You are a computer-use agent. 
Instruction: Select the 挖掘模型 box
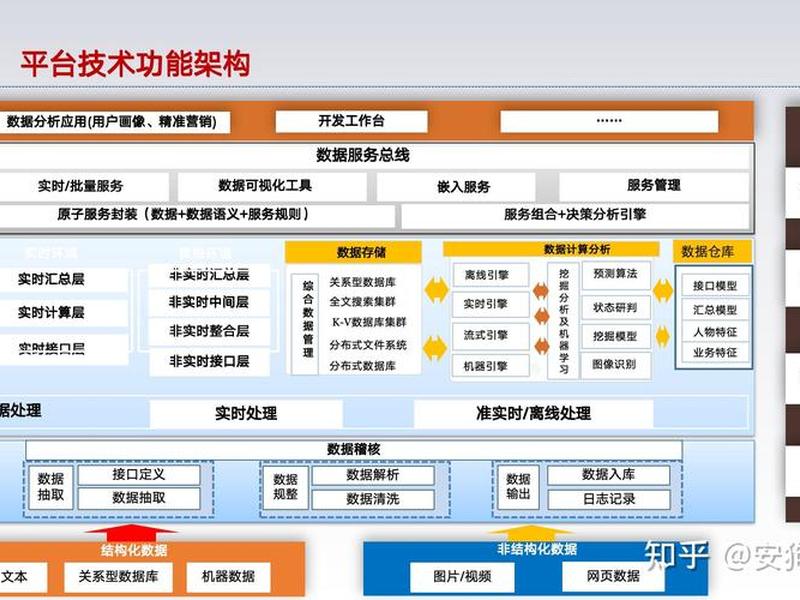615,337
